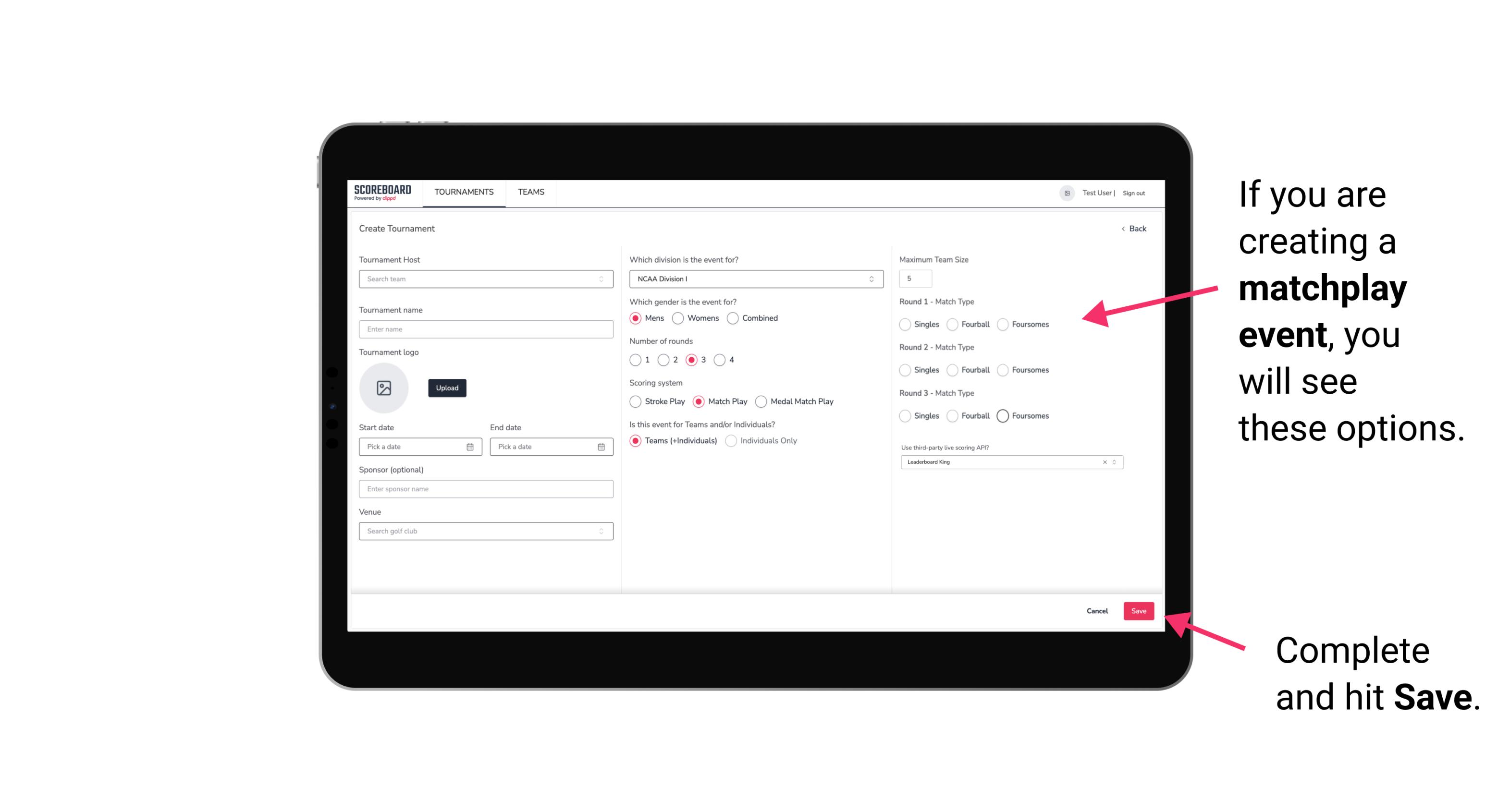The width and height of the screenshot is (1510, 812).
Task: Click the Upload logo button
Action: click(447, 388)
